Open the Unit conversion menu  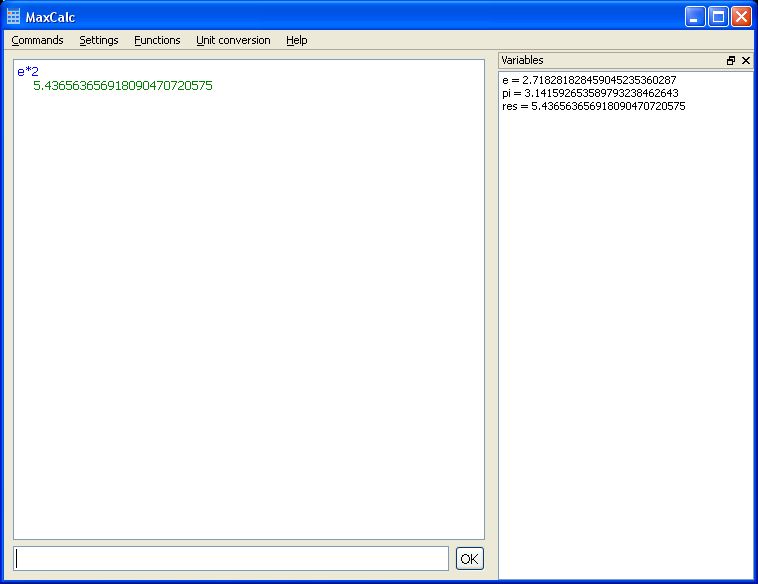(233, 40)
